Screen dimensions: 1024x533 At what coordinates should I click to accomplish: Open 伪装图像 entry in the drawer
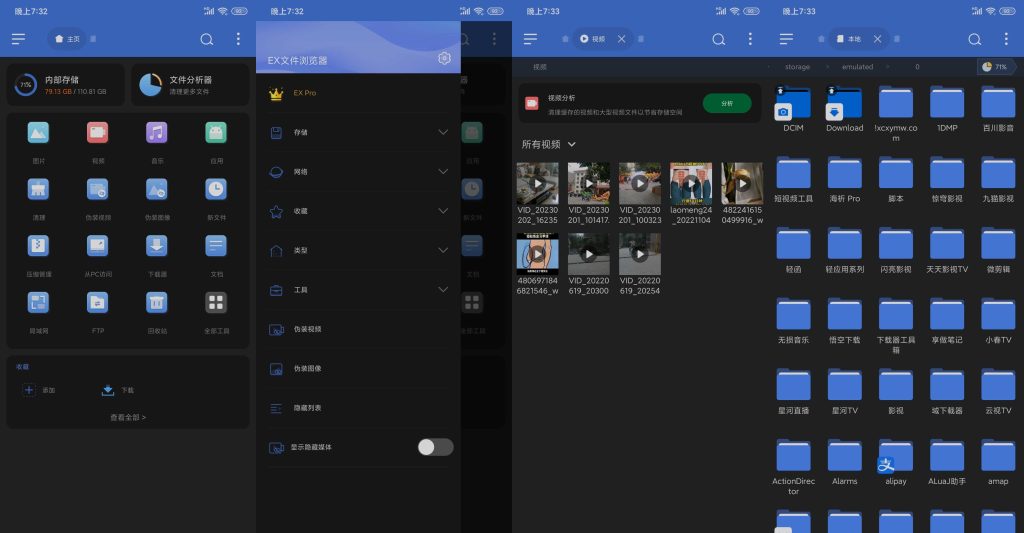coord(358,368)
